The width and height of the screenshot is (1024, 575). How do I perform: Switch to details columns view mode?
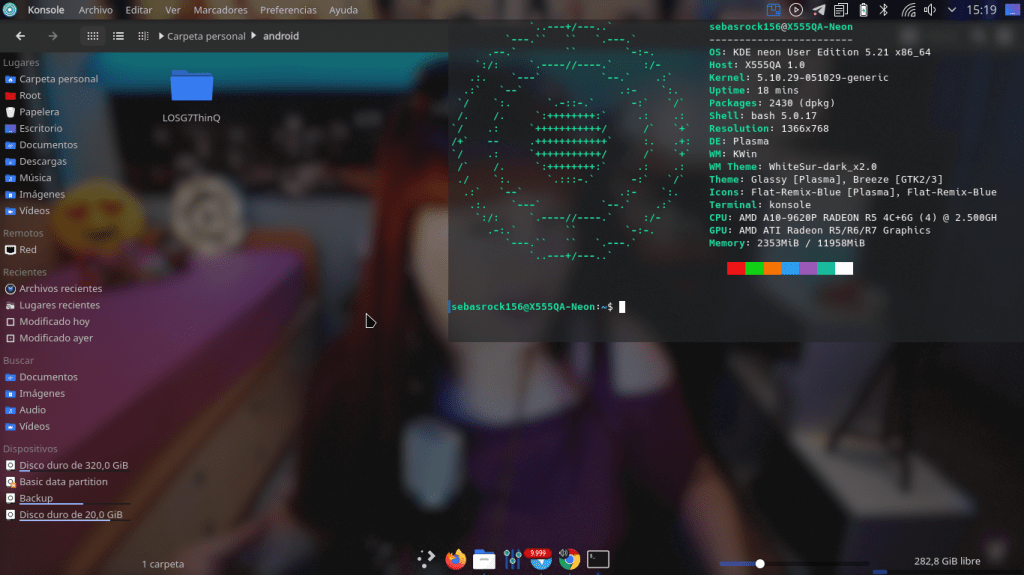coord(143,36)
